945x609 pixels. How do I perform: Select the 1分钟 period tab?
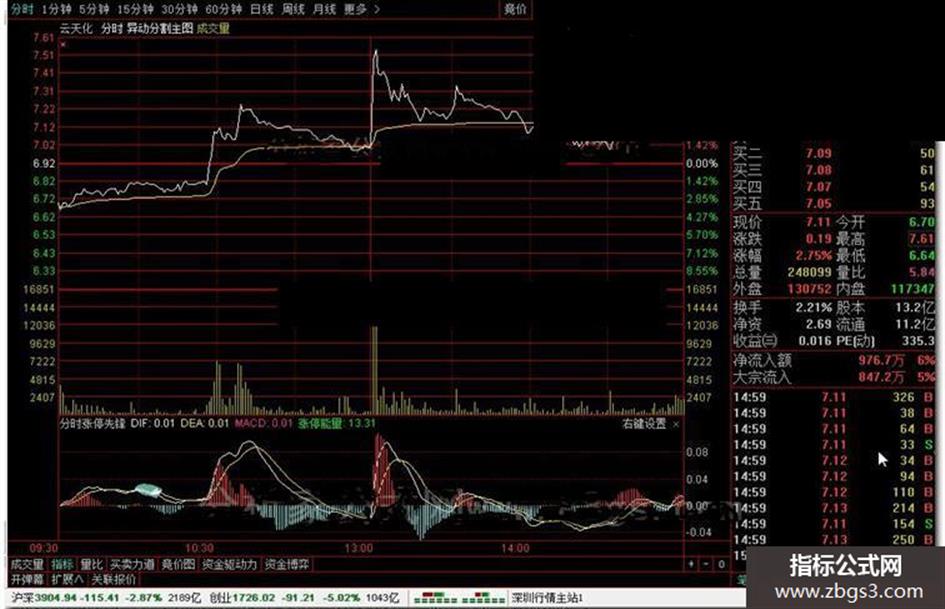[x=57, y=10]
